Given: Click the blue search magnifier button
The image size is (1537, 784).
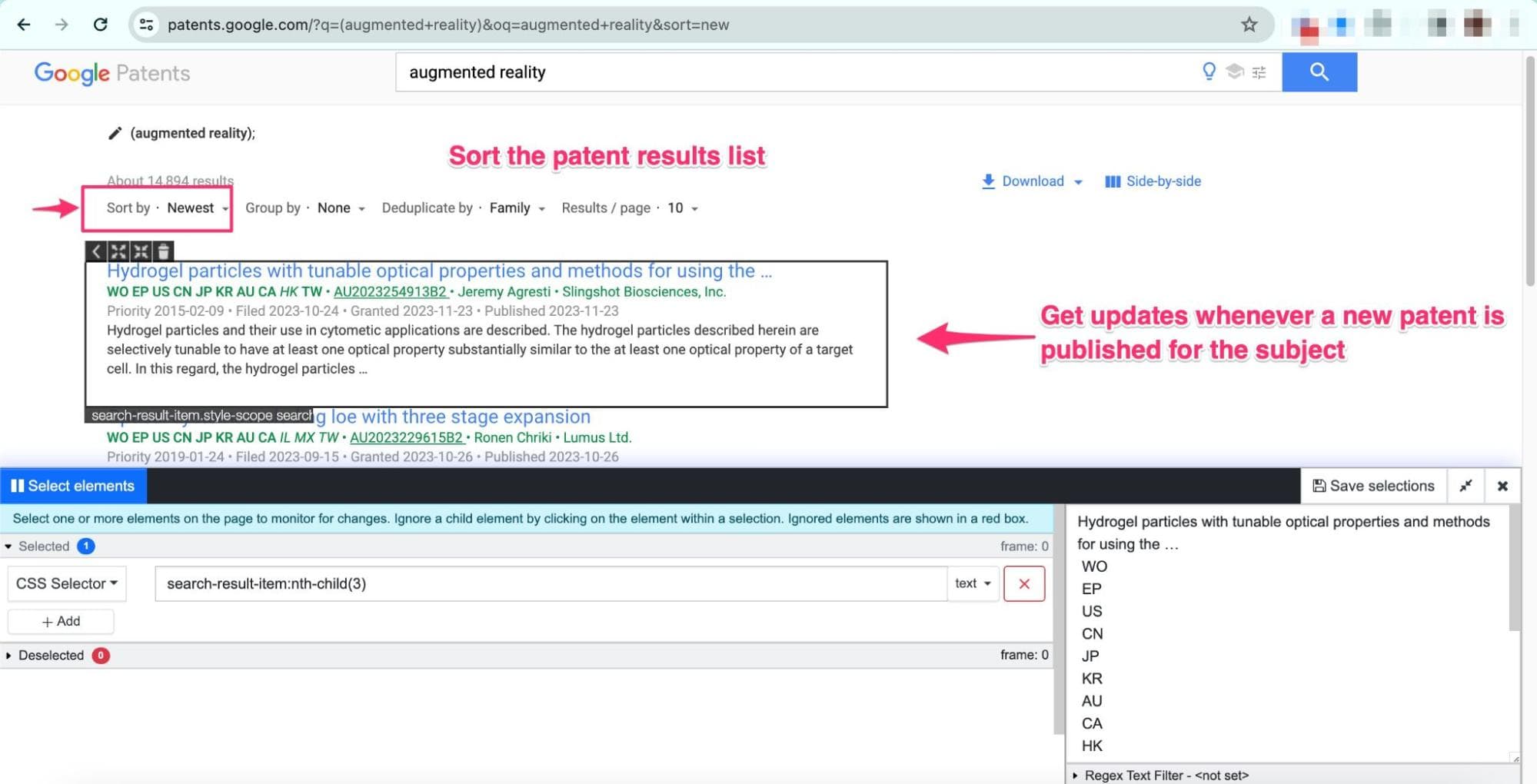Looking at the screenshot, I should coord(1319,71).
